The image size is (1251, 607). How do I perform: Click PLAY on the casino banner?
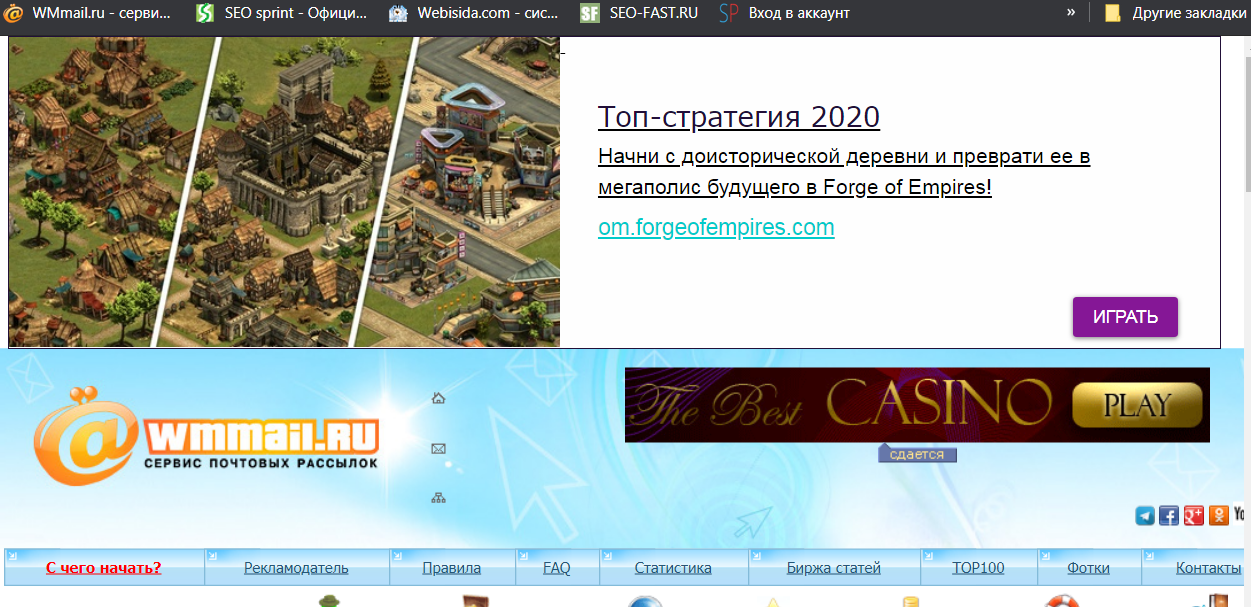1137,405
